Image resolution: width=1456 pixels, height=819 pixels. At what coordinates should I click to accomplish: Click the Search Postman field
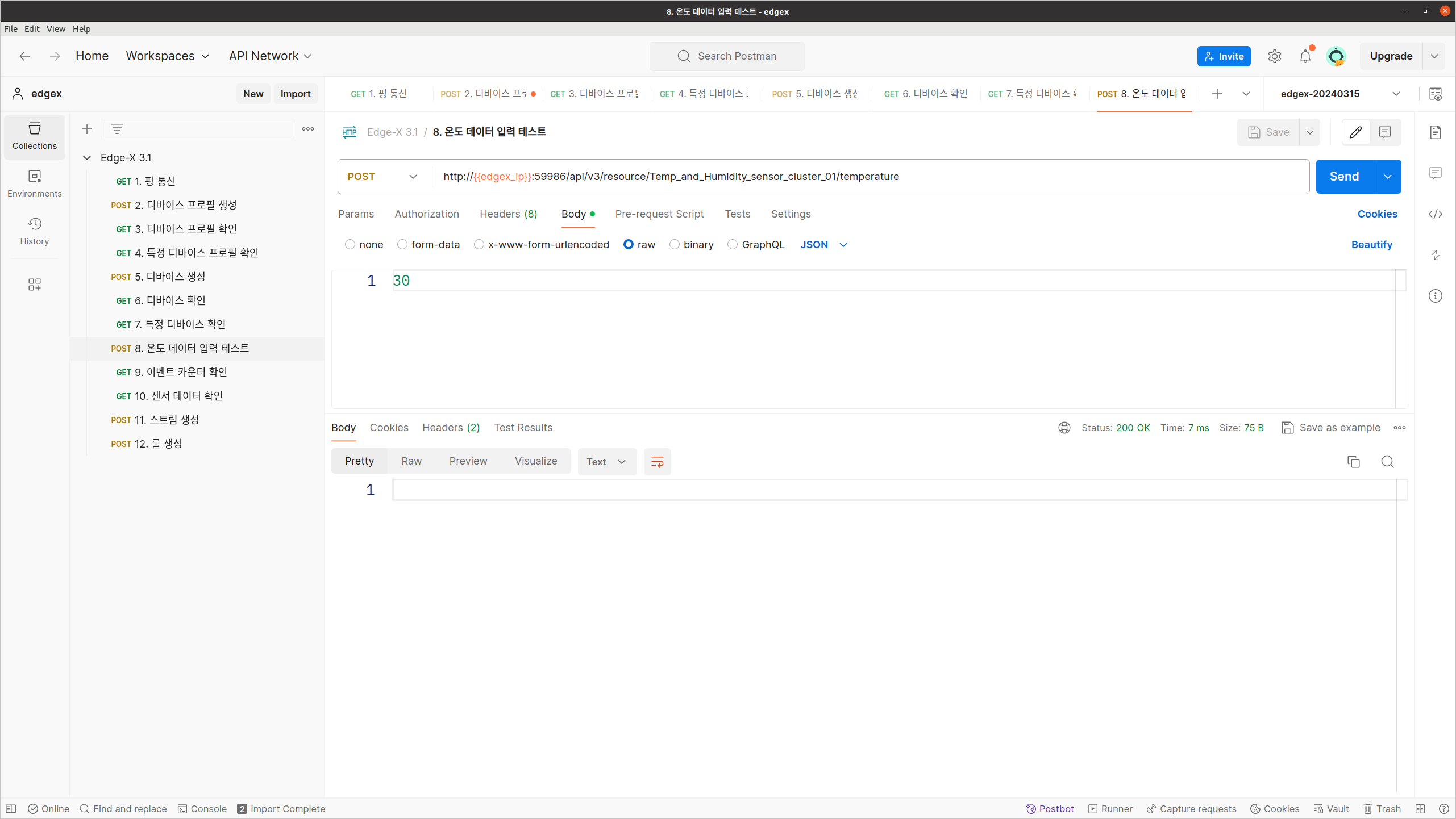click(727, 56)
